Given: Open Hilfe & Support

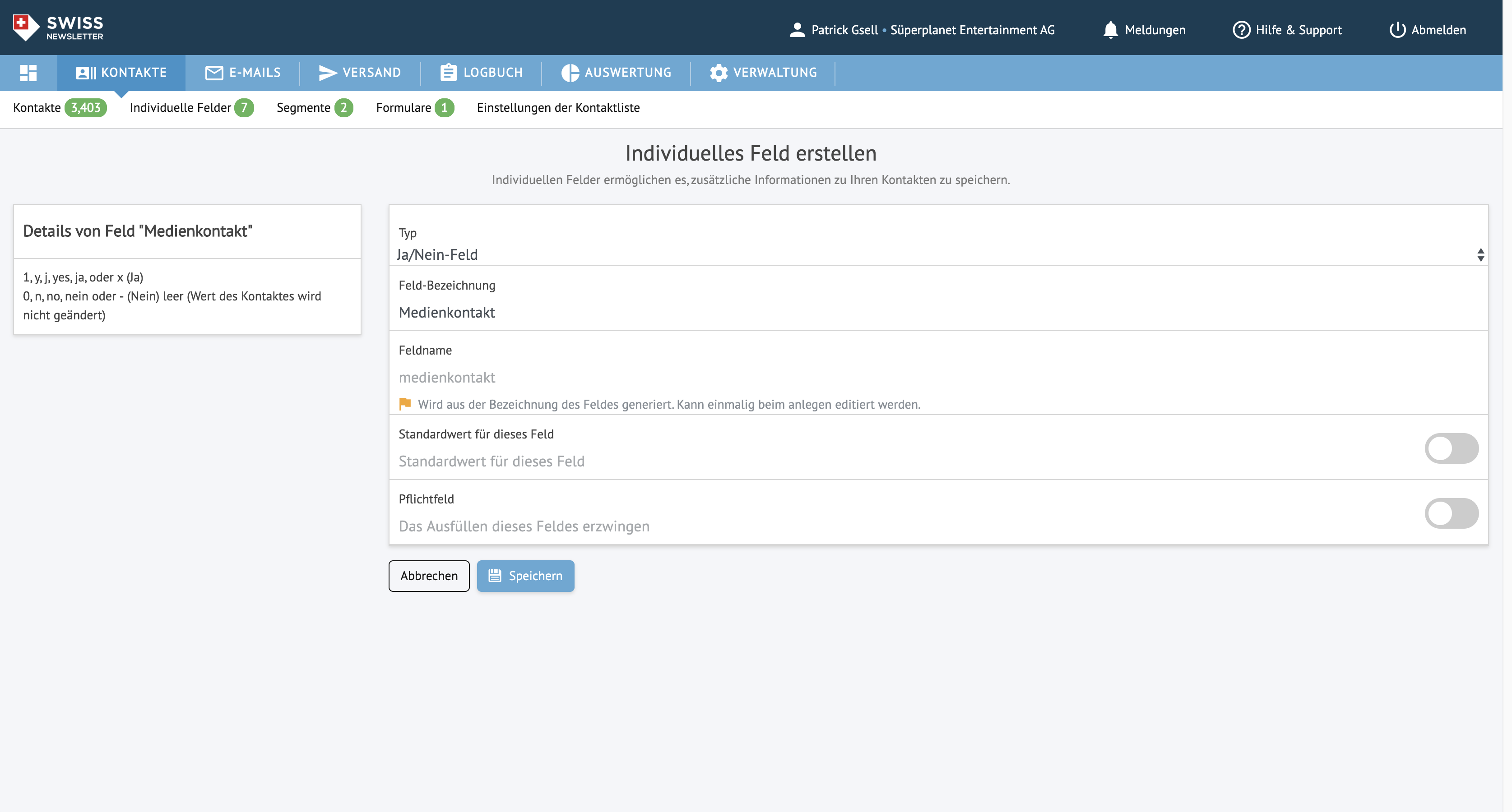Looking at the screenshot, I should (x=1287, y=30).
